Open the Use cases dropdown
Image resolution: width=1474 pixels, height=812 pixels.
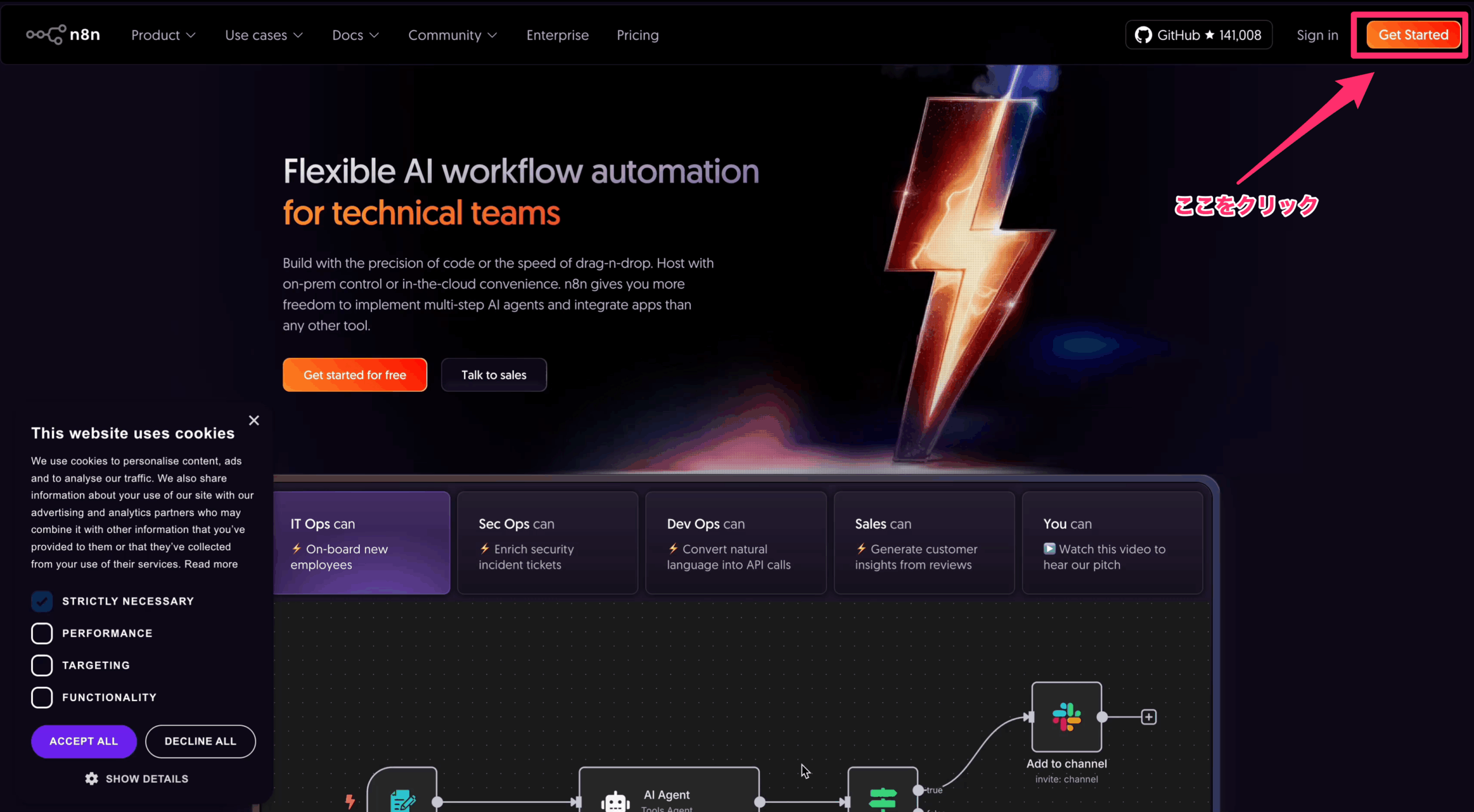(x=264, y=35)
